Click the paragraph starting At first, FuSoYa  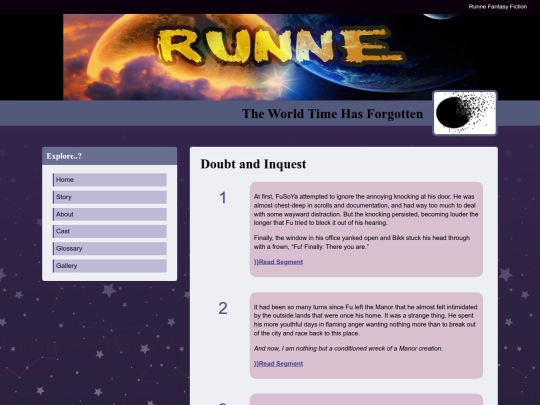[x=366, y=210]
